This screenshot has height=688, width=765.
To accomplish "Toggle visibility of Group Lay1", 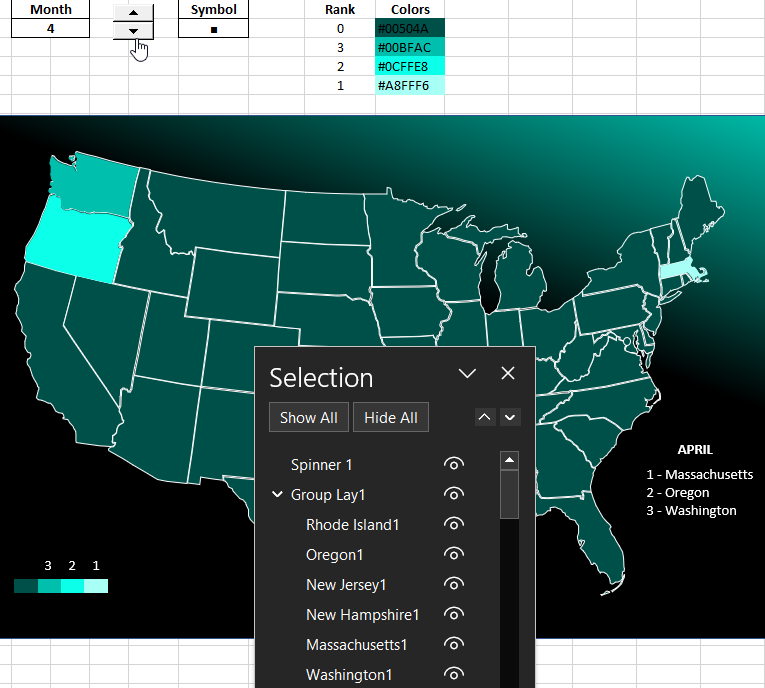I will click(x=454, y=494).
